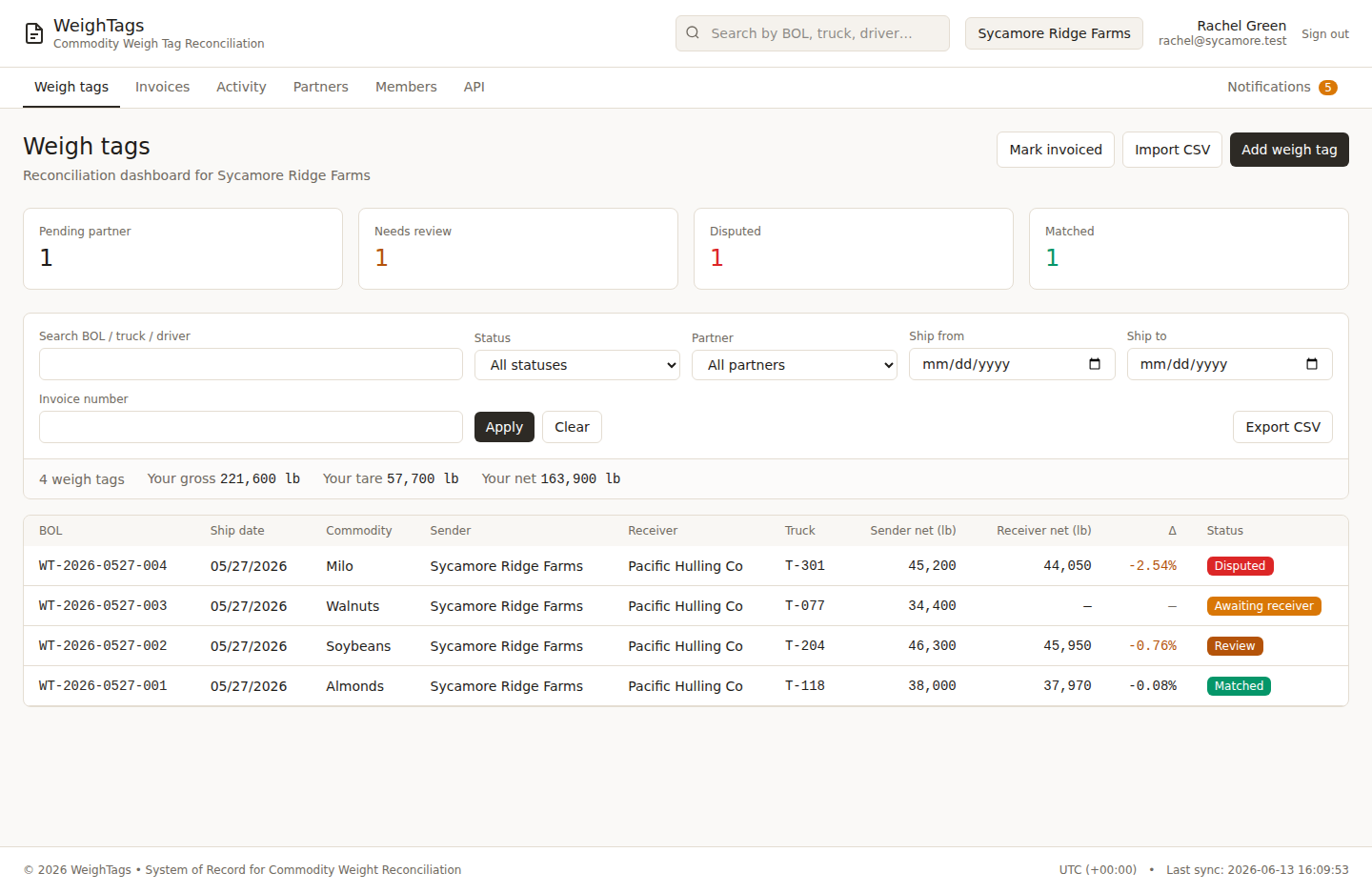
Task: Click the Ship from date field
Action: point(1012,364)
